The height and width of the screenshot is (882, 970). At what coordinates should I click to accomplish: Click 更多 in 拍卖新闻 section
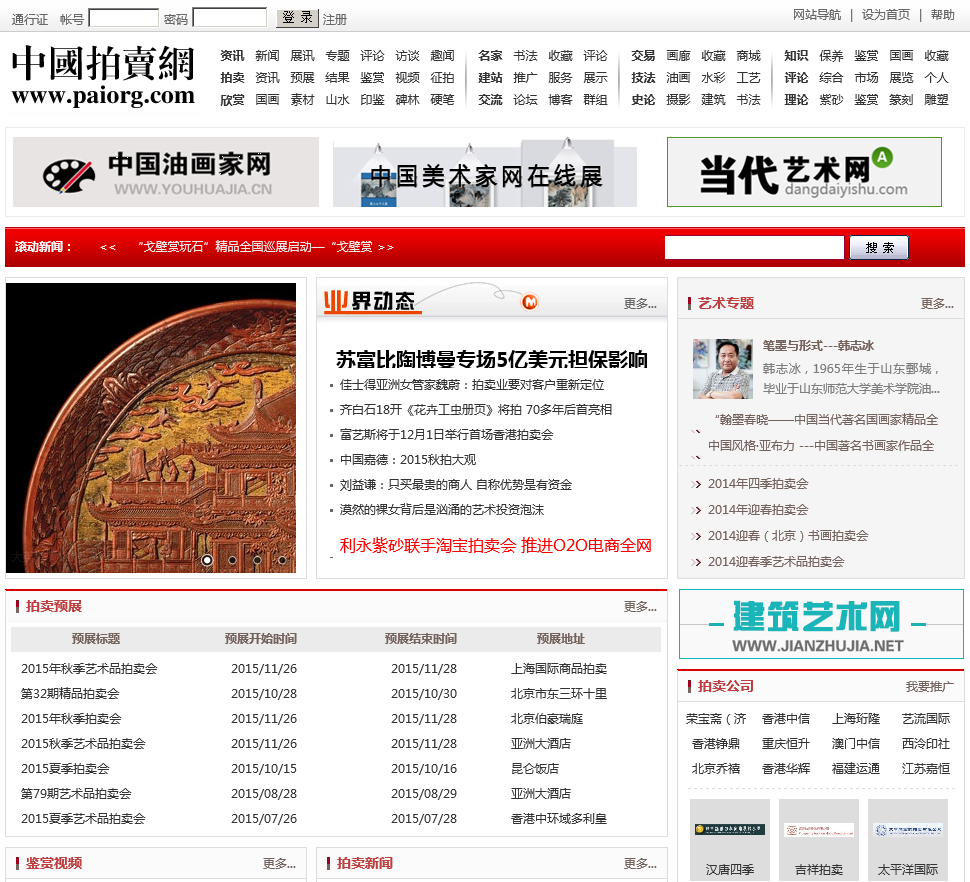(640, 863)
